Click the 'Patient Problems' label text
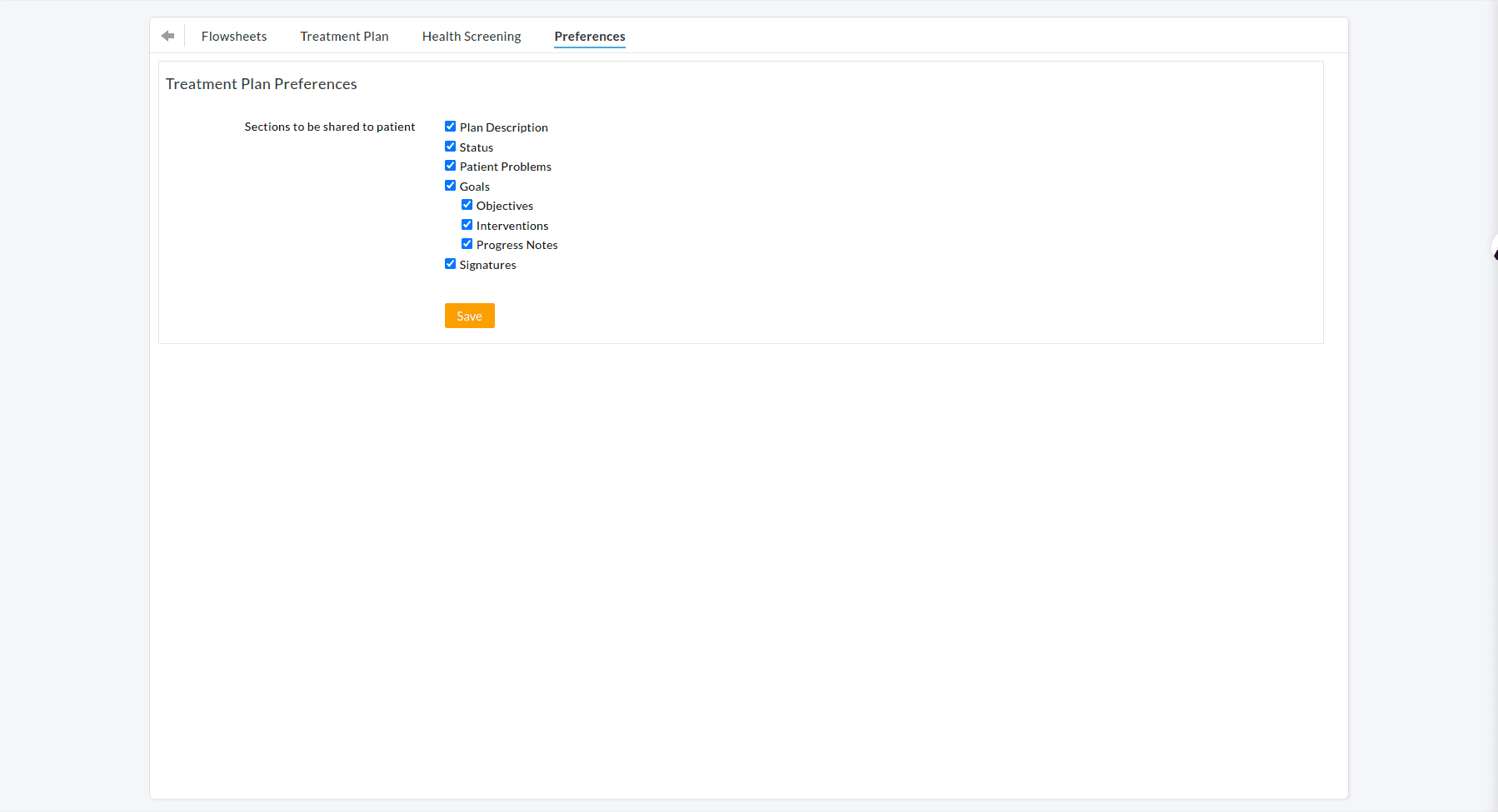The width and height of the screenshot is (1498, 812). [x=505, y=167]
